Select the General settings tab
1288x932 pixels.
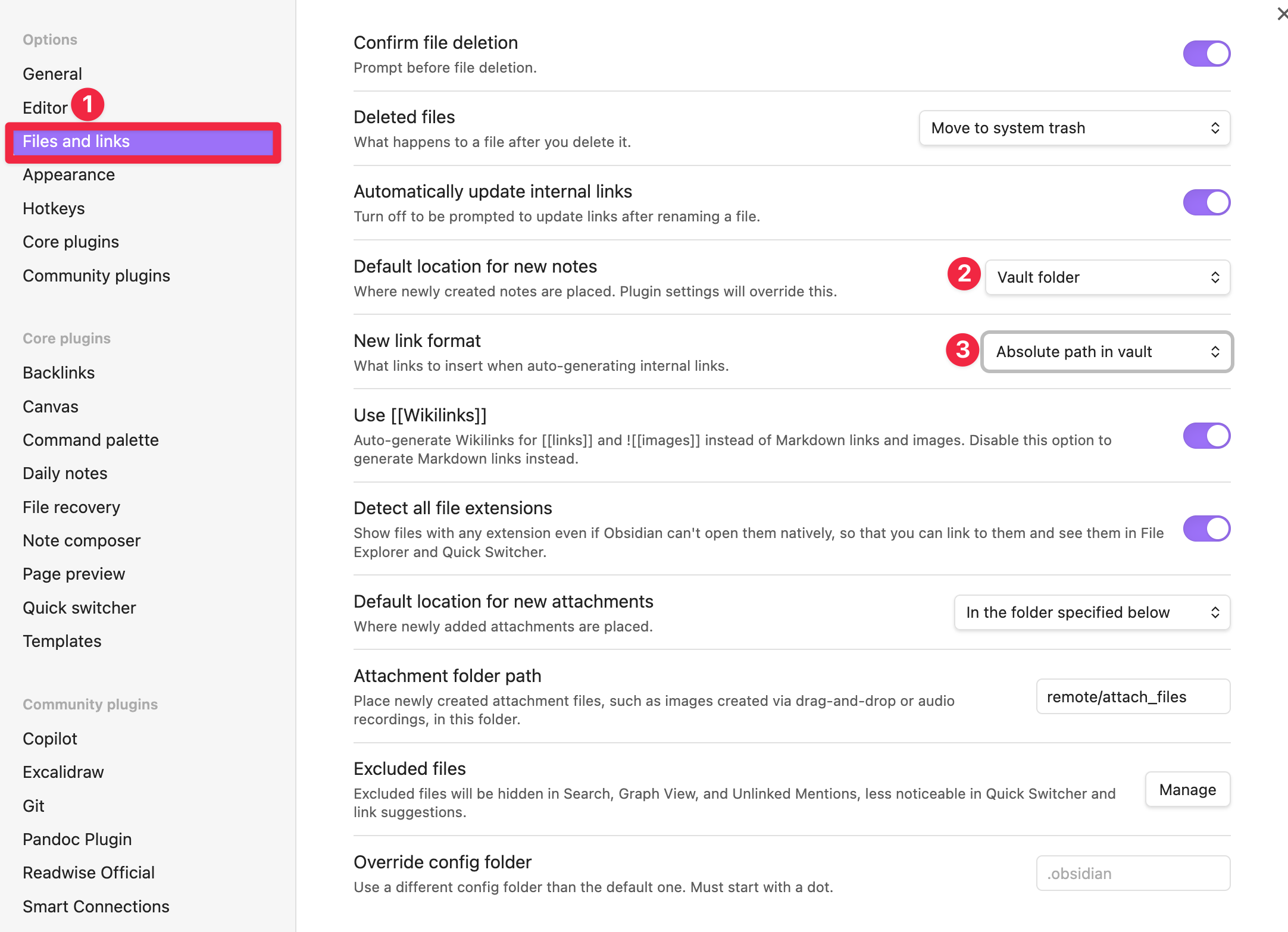[x=52, y=74]
